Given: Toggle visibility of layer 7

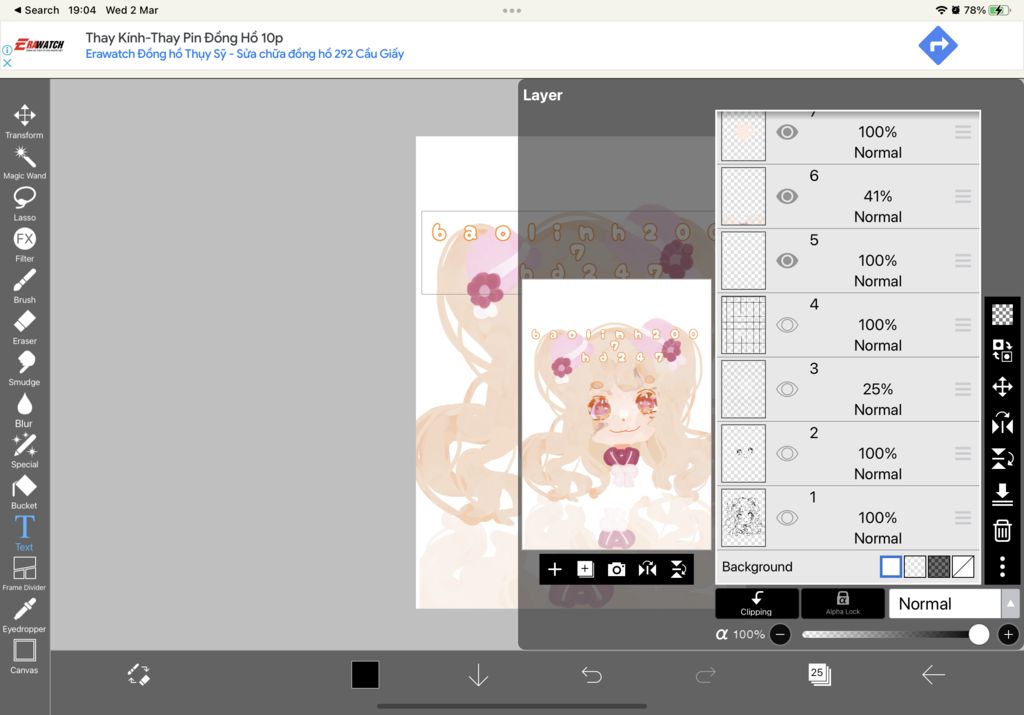Looking at the screenshot, I should [787, 133].
